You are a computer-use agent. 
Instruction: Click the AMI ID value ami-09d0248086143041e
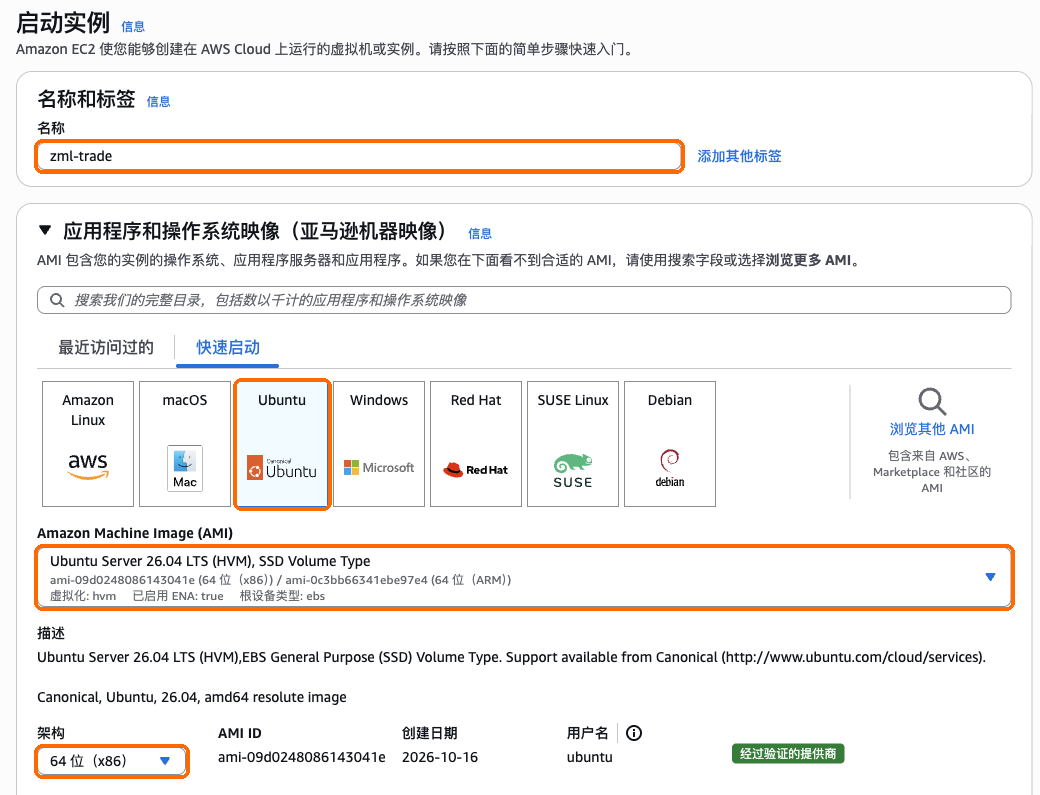click(x=302, y=757)
